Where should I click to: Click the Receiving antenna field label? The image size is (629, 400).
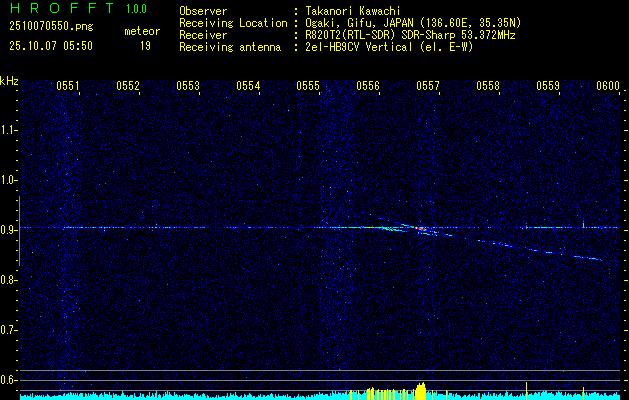pyautogui.click(x=230, y=47)
